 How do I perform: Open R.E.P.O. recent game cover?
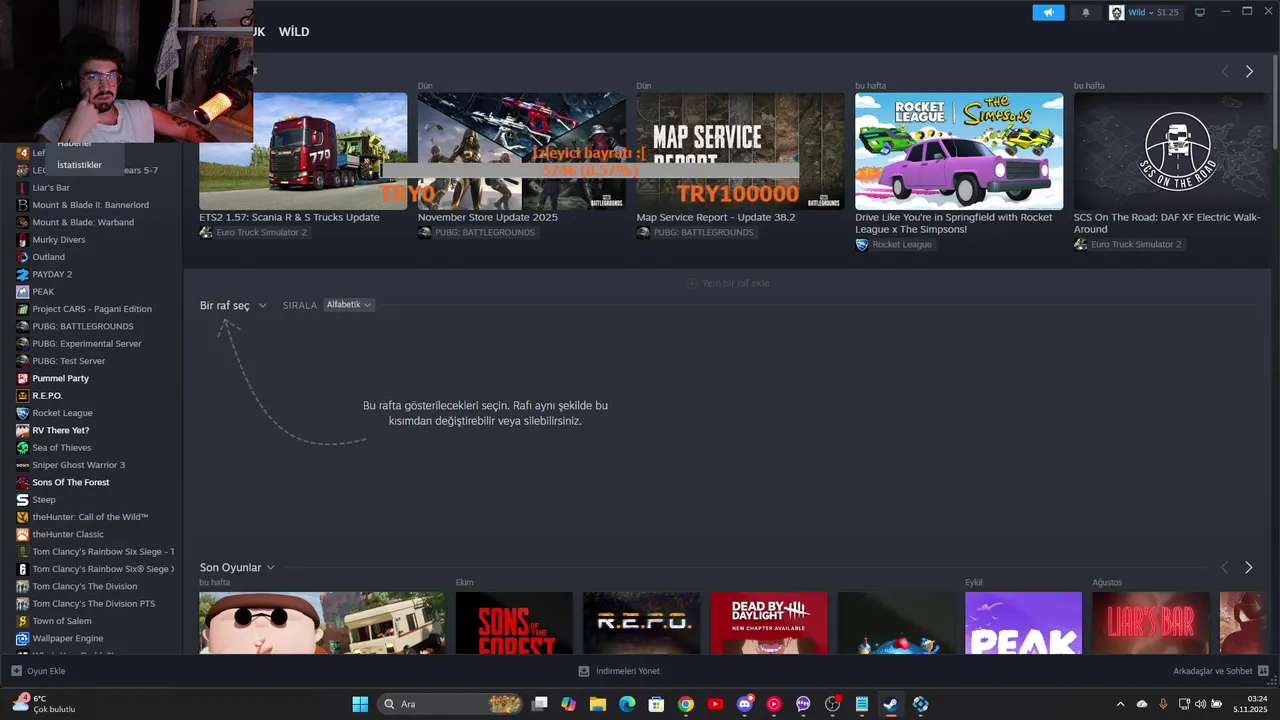point(642,623)
